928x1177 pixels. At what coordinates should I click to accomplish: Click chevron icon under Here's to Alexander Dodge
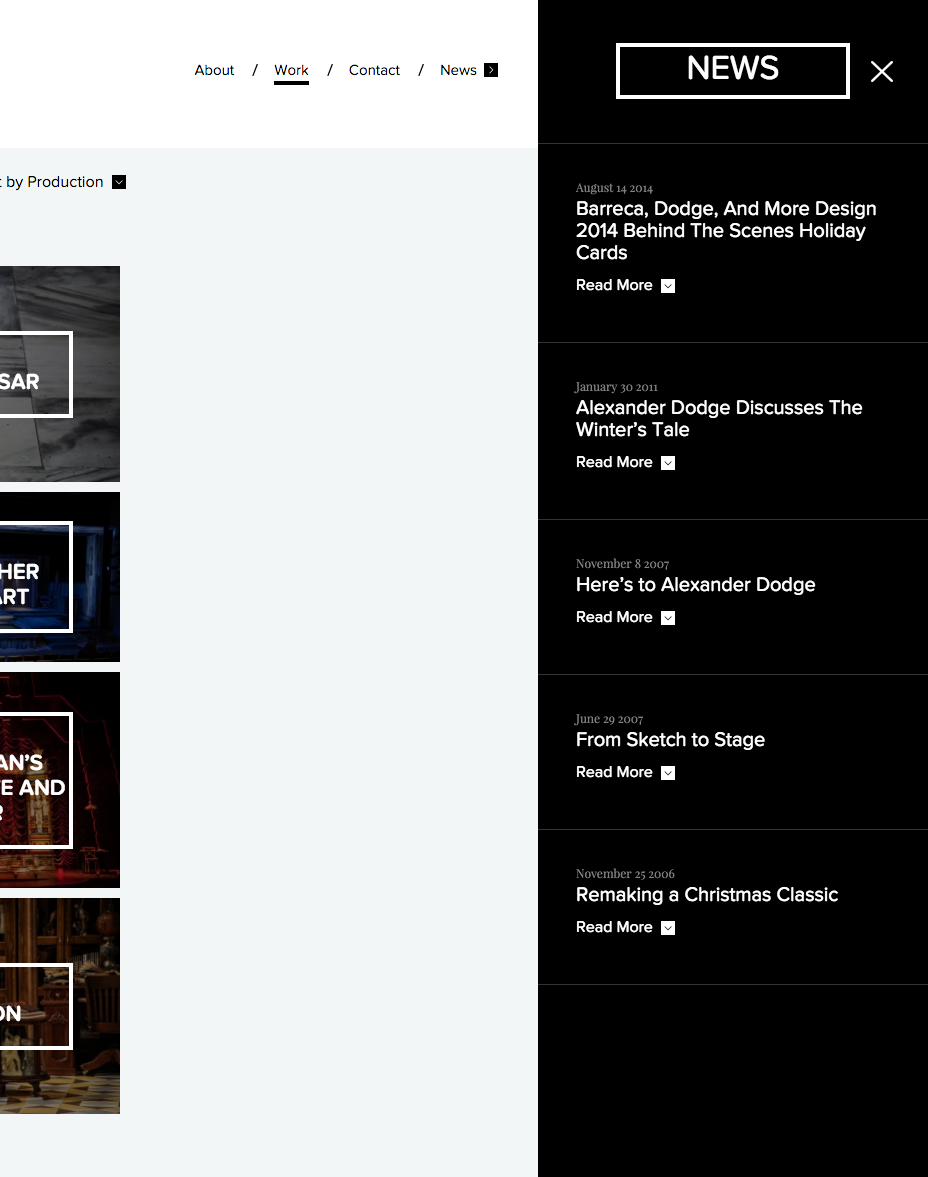coord(668,618)
